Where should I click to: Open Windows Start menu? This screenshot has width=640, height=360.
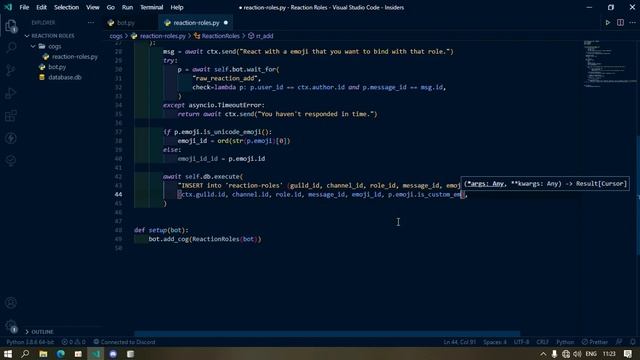(8, 354)
